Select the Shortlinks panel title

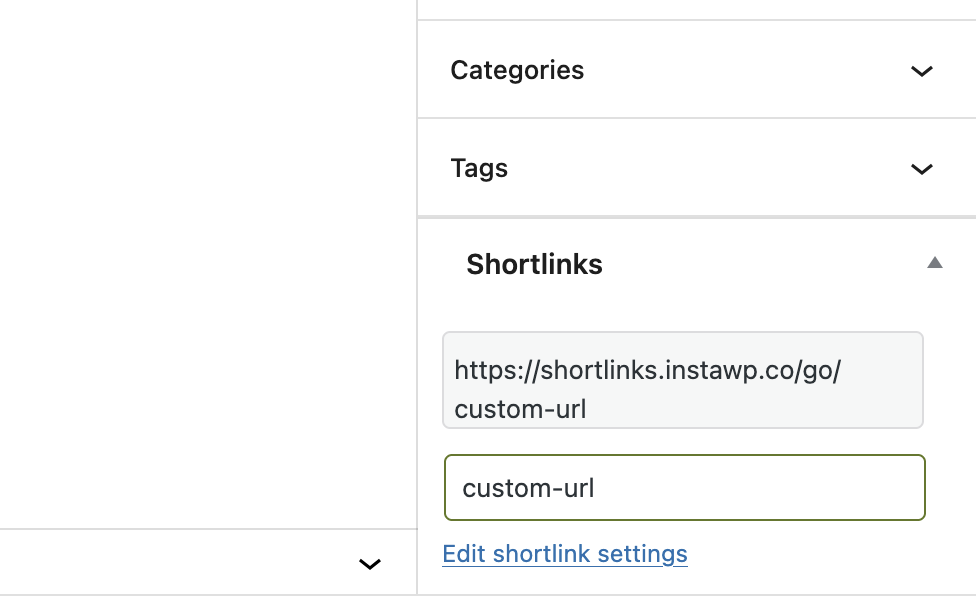click(x=534, y=264)
